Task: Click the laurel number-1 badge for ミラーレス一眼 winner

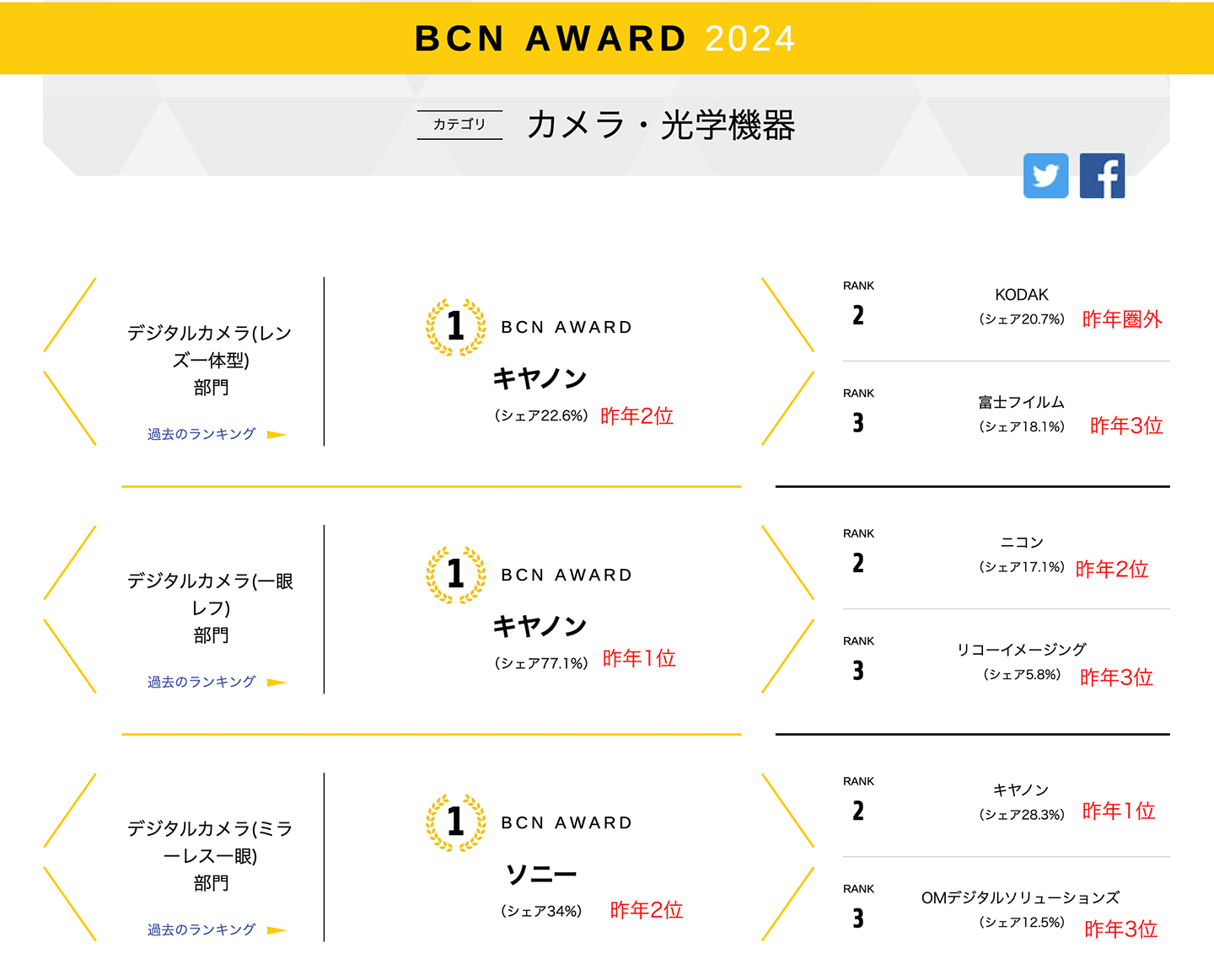Action: pyautogui.click(x=454, y=822)
